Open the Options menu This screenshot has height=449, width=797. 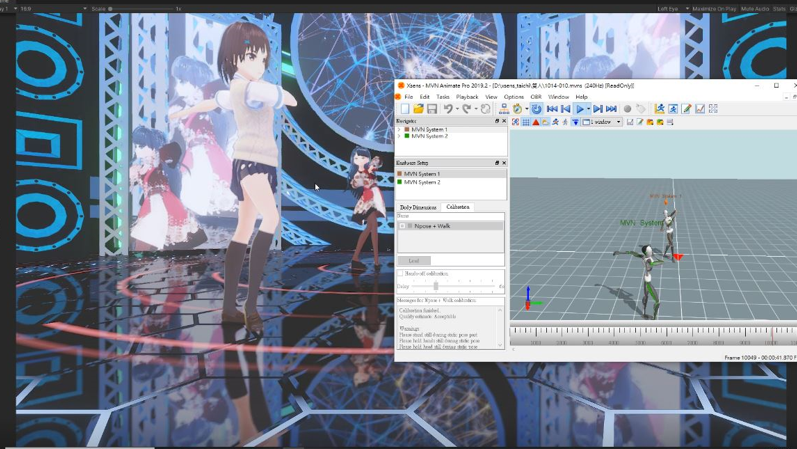click(x=513, y=97)
